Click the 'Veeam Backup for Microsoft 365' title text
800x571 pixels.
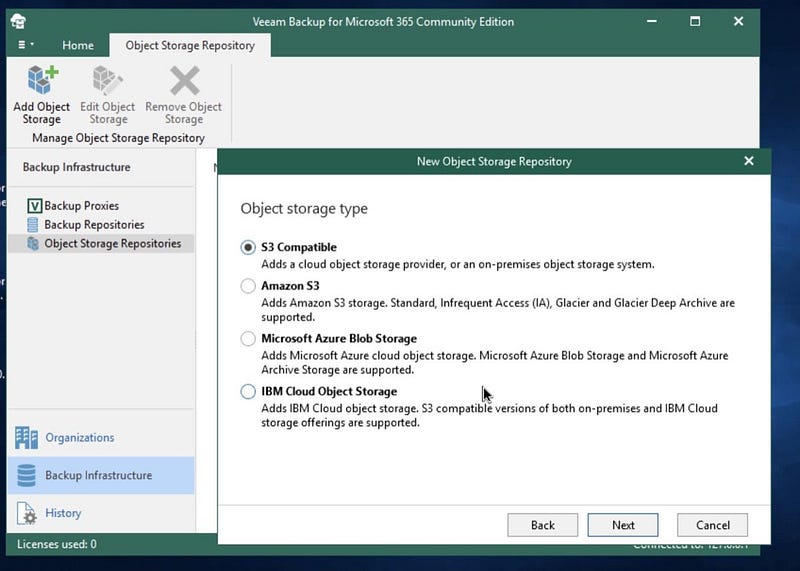point(383,22)
